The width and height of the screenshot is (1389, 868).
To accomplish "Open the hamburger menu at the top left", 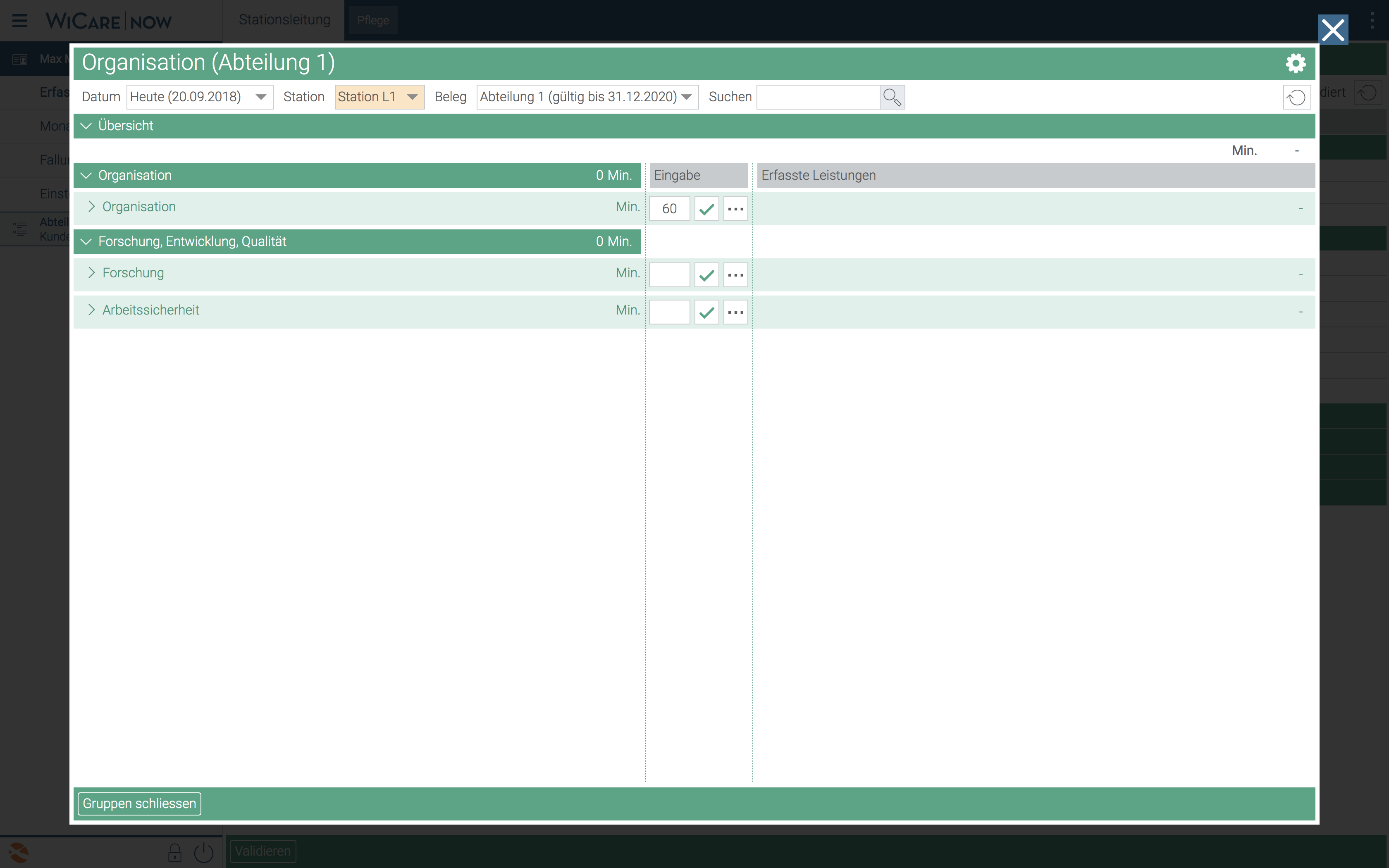I will 20,21.
